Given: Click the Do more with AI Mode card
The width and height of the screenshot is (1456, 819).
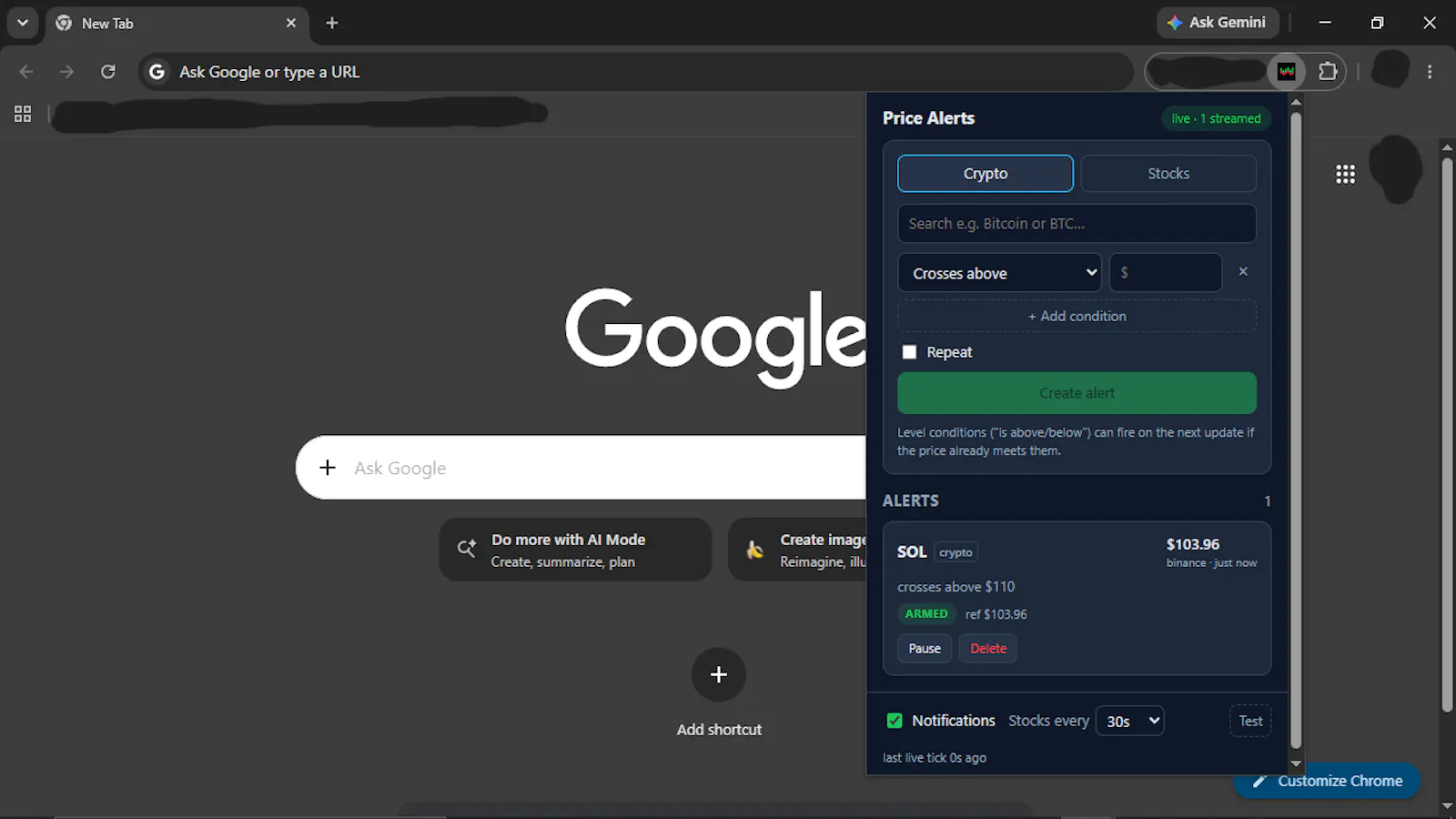Looking at the screenshot, I should (575, 550).
